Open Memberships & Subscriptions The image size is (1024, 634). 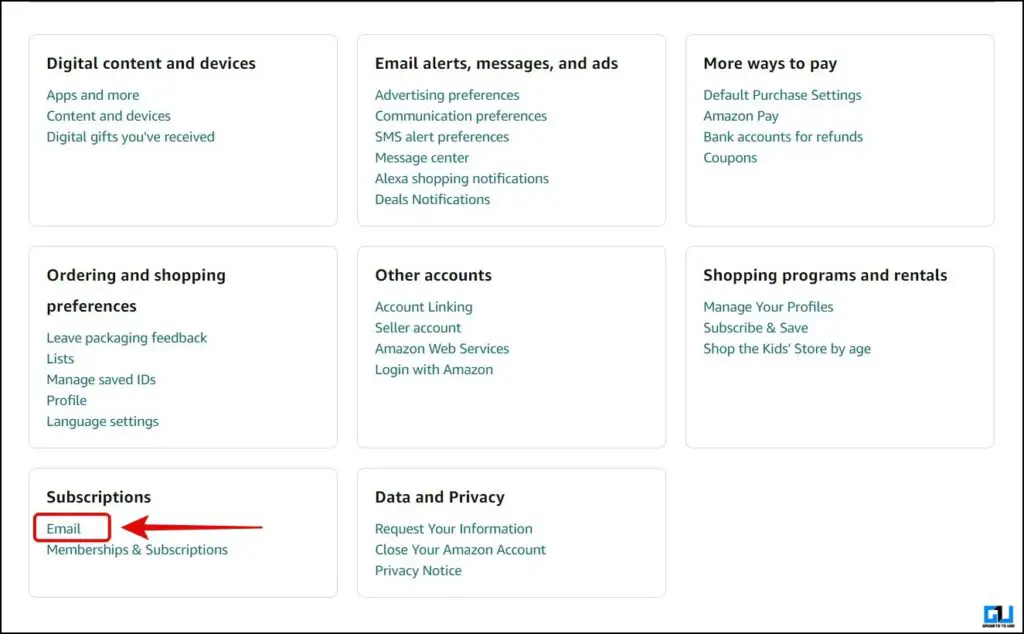(137, 550)
